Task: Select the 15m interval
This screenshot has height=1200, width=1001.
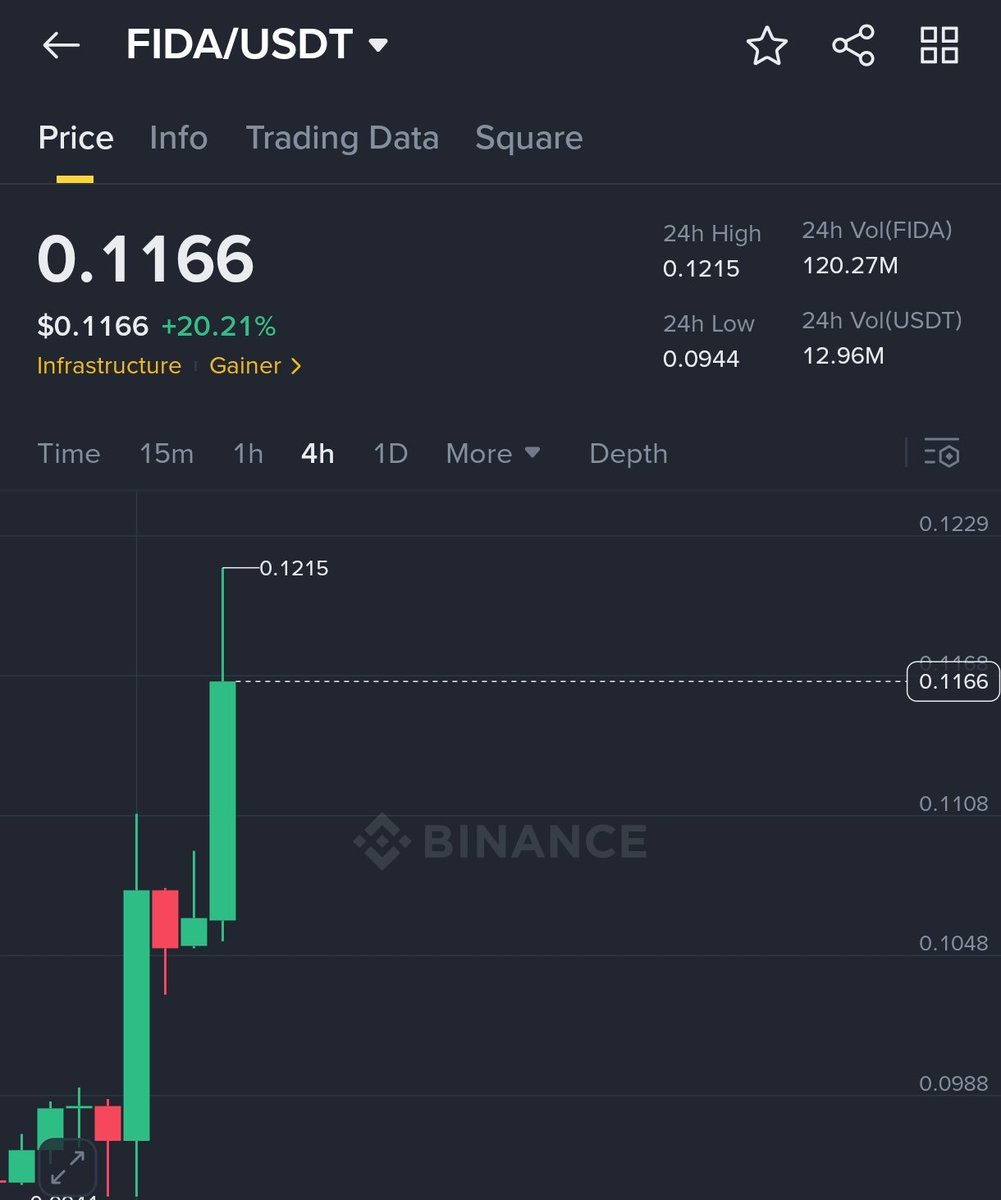Action: pyautogui.click(x=167, y=453)
